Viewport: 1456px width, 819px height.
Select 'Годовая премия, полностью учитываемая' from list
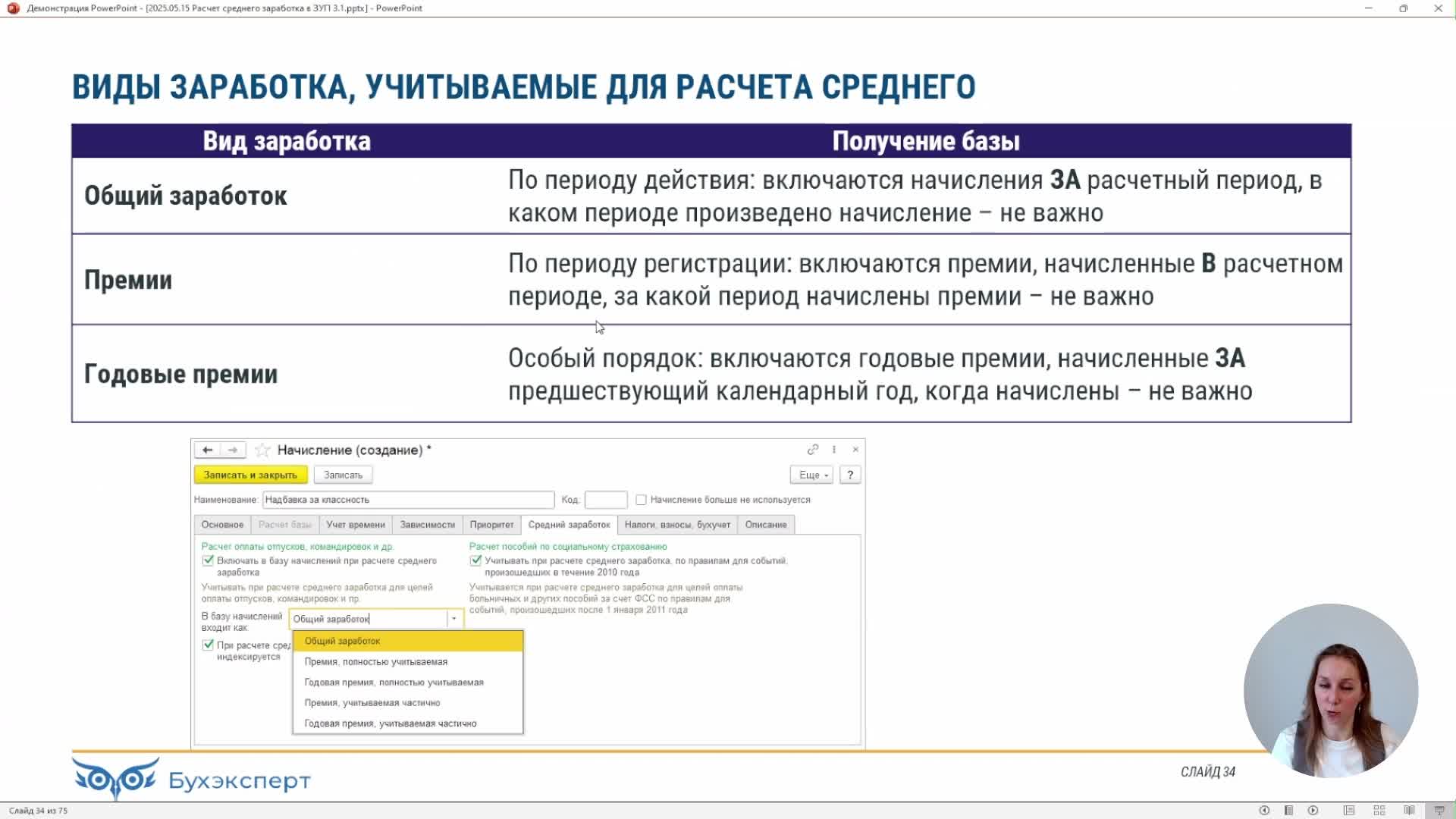394,682
